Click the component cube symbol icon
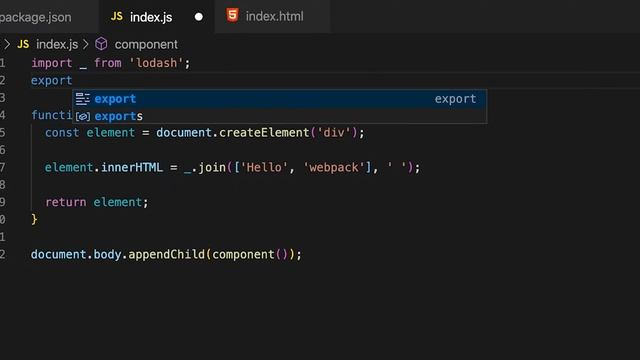The image size is (640, 360). pyautogui.click(x=101, y=44)
